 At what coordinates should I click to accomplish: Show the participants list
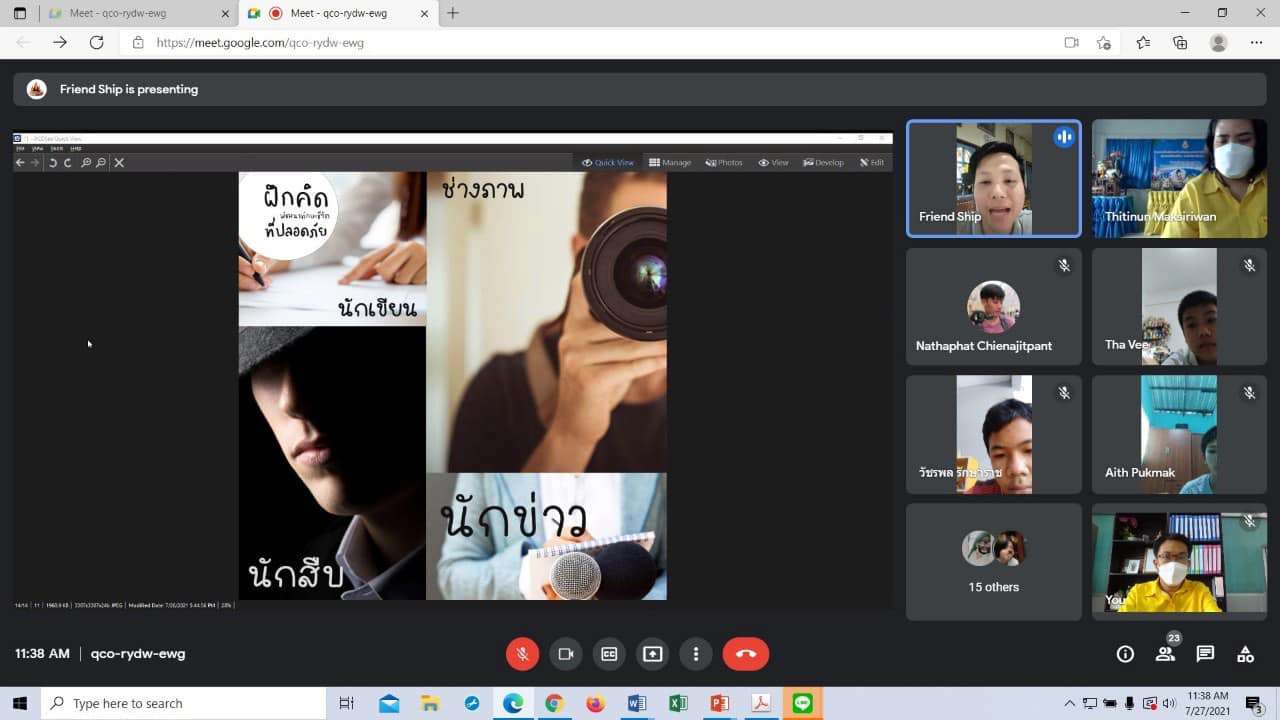[x=1165, y=654]
